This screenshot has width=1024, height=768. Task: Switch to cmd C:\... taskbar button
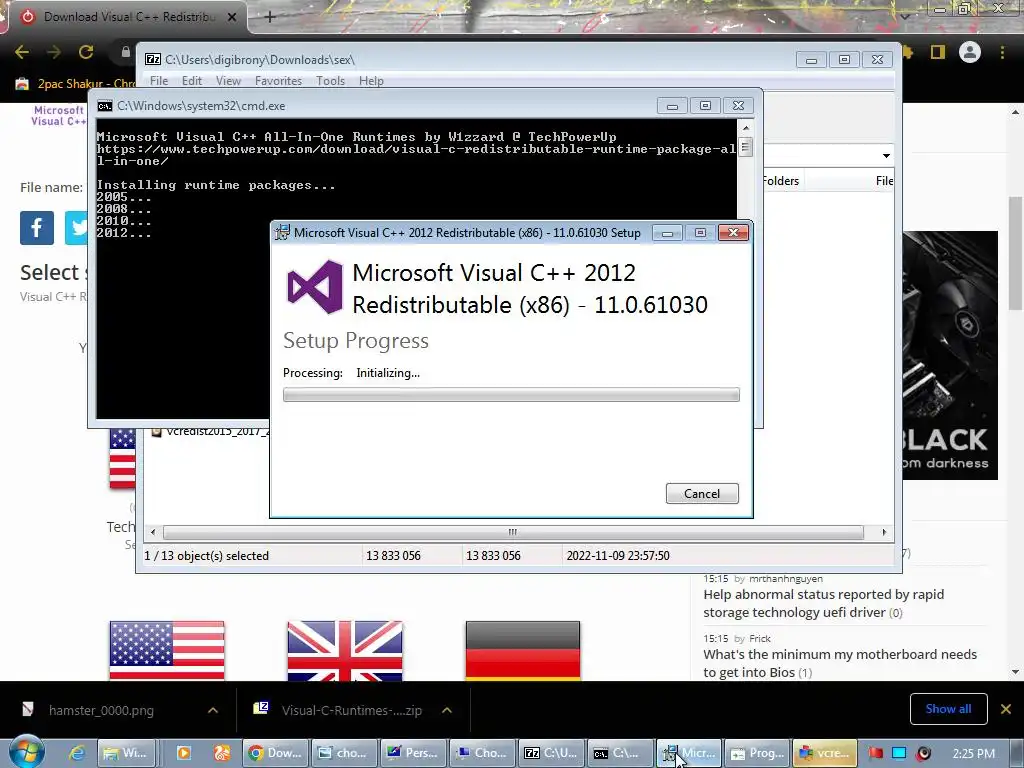[621, 753]
